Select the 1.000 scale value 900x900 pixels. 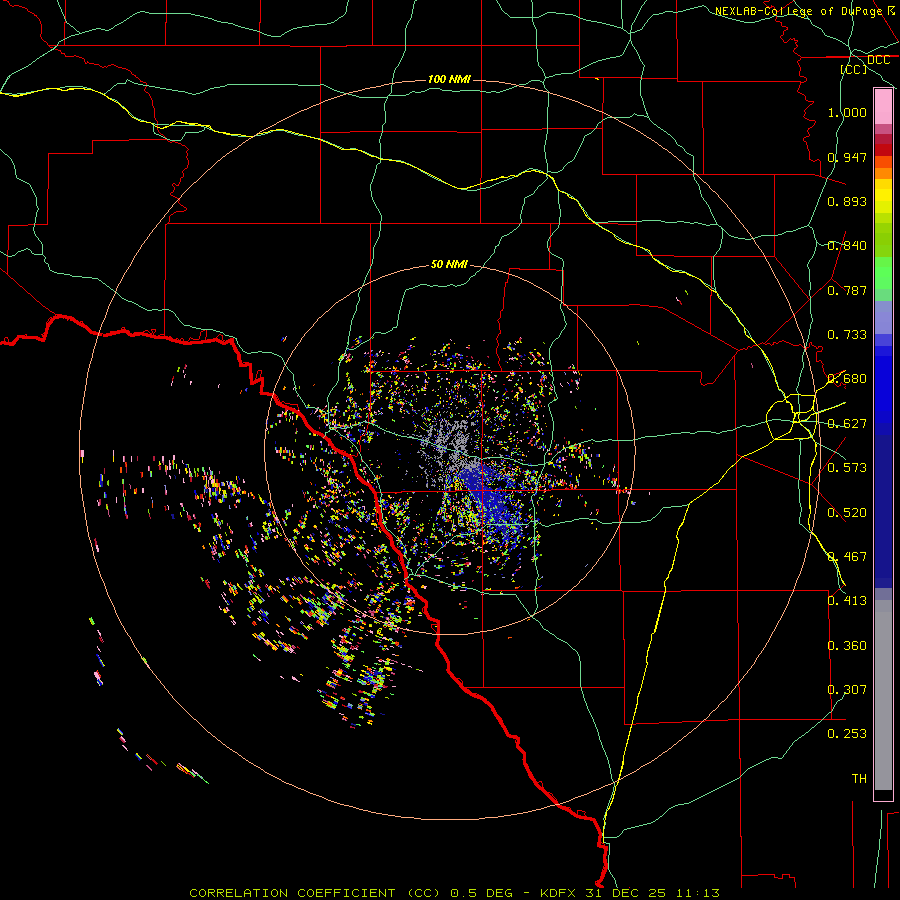tap(847, 112)
